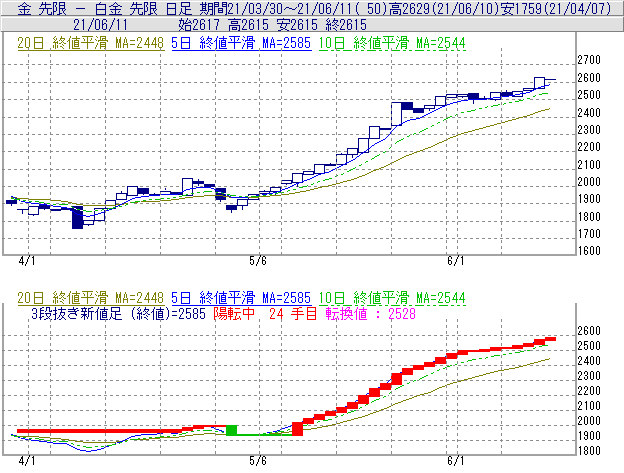
Task: Click the 2700 price axis label in top chart
Action: click(589, 60)
